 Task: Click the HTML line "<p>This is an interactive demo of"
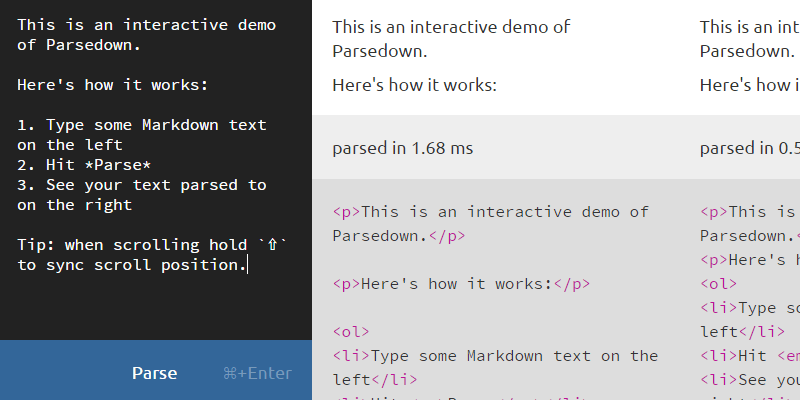click(x=490, y=211)
